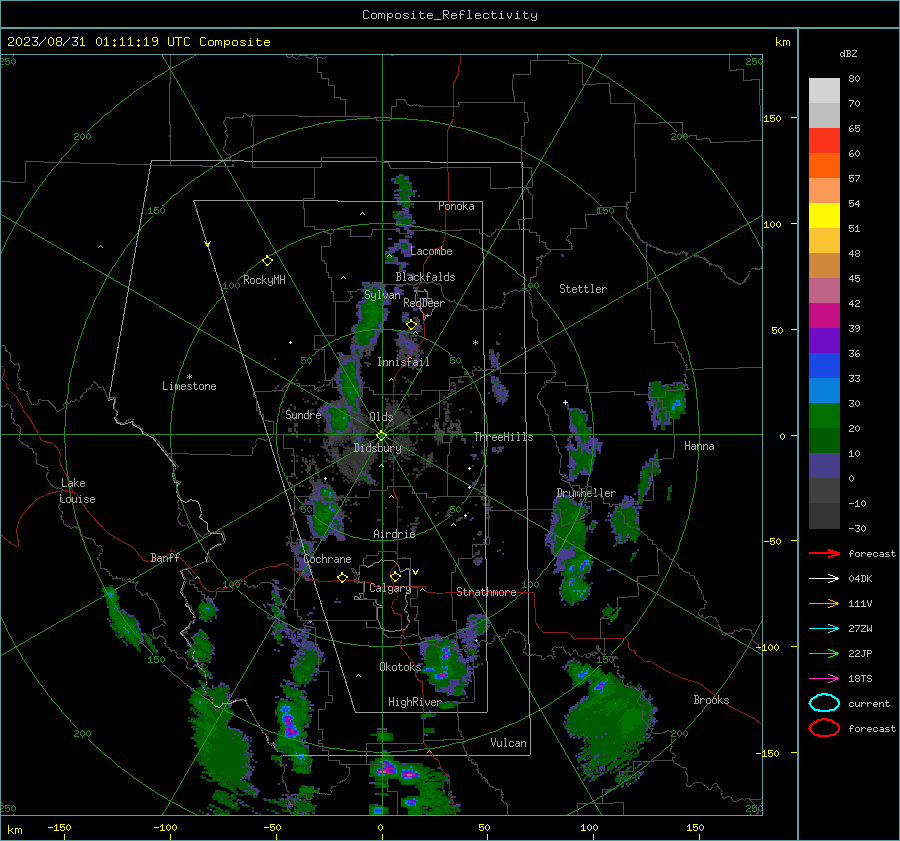Image resolution: width=900 pixels, height=841 pixels.
Task: Select the 42 dBZ pink color swatch
Action: (x=824, y=290)
